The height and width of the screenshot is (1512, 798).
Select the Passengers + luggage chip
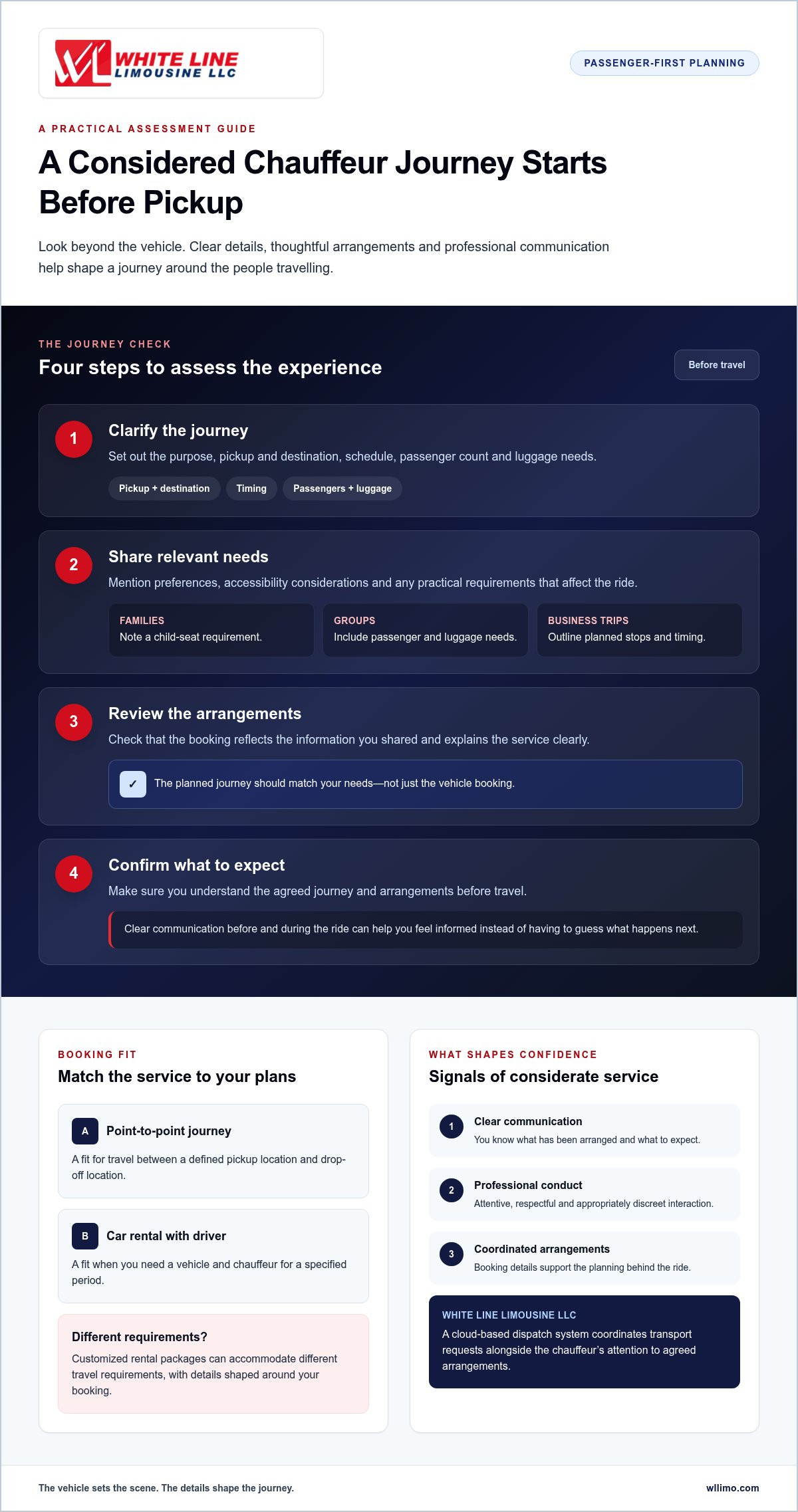[342, 488]
